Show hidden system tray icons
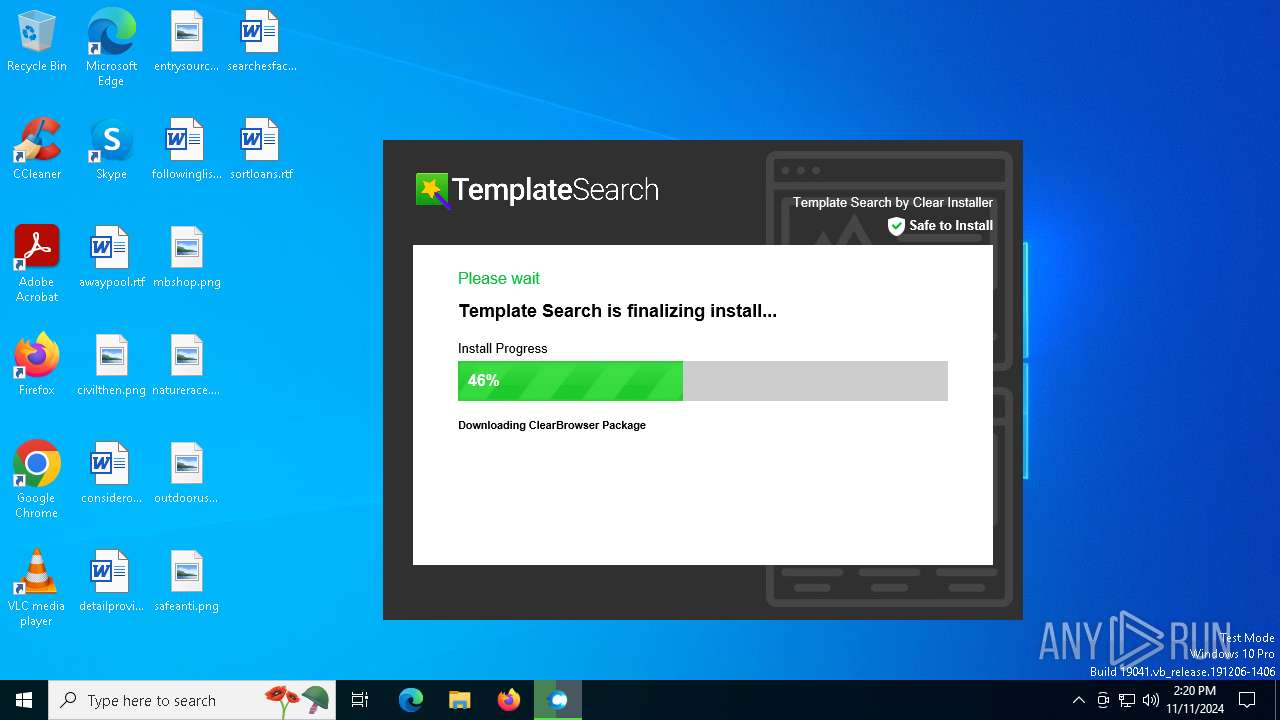This screenshot has height=720, width=1280. point(1078,700)
